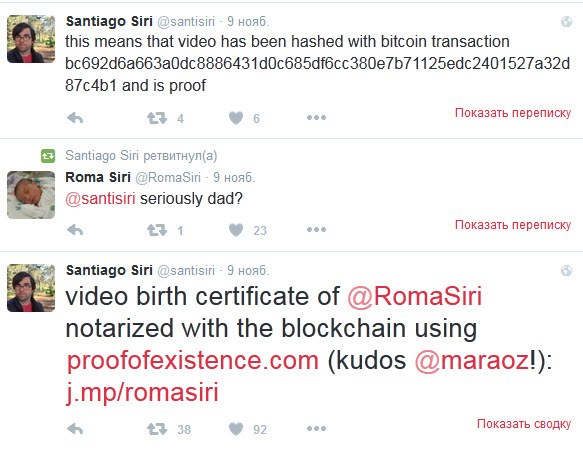The height and width of the screenshot is (449, 583).
Task: Open more options on birth certificate tweet
Action: pos(316,429)
